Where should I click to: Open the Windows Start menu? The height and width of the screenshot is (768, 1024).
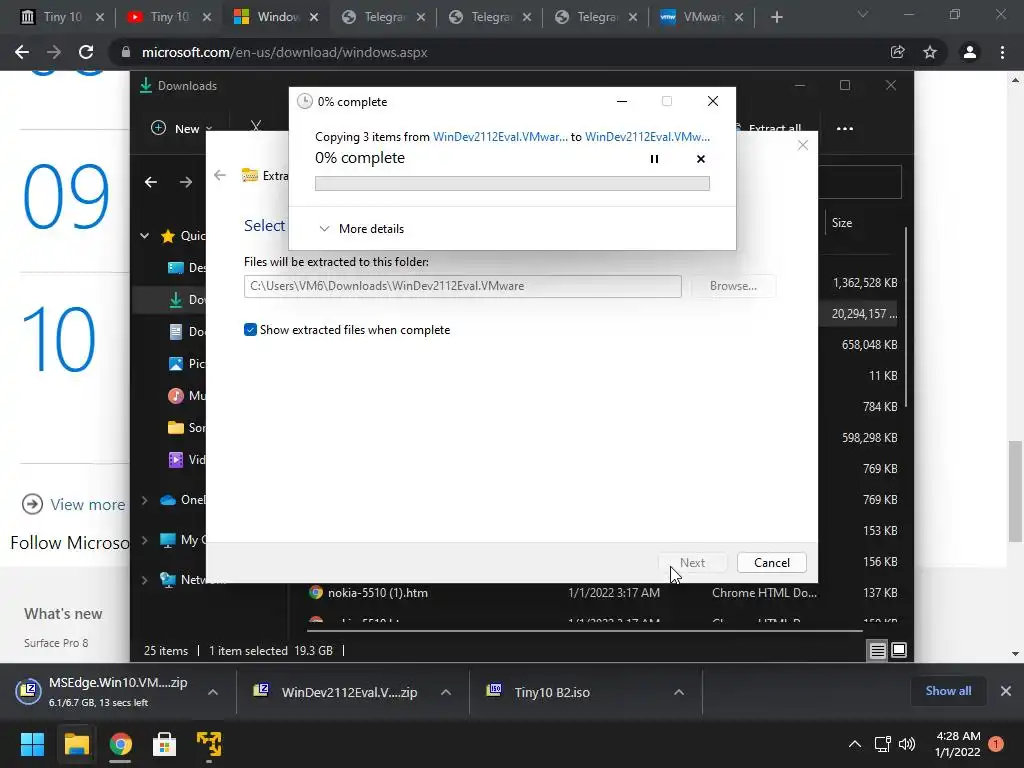[x=32, y=744]
